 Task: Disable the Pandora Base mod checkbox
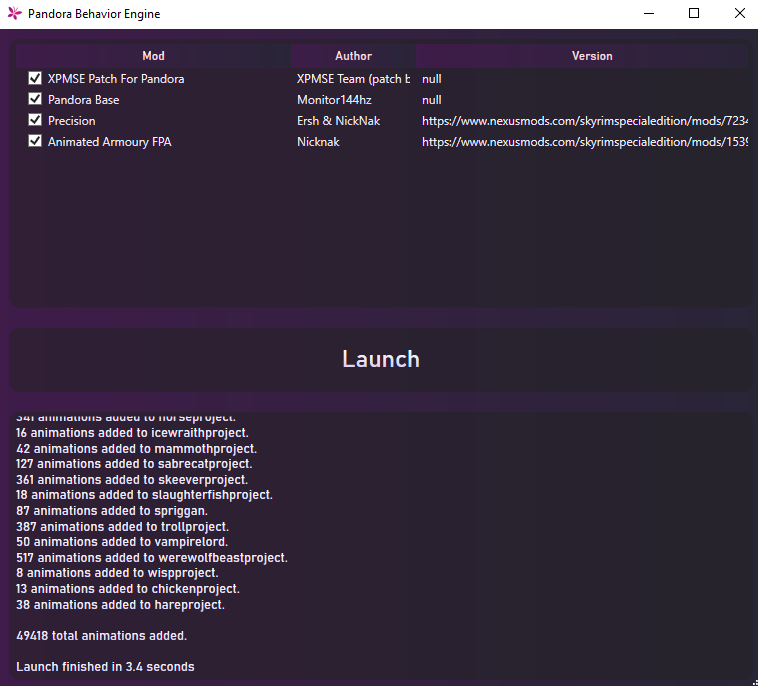click(x=35, y=99)
